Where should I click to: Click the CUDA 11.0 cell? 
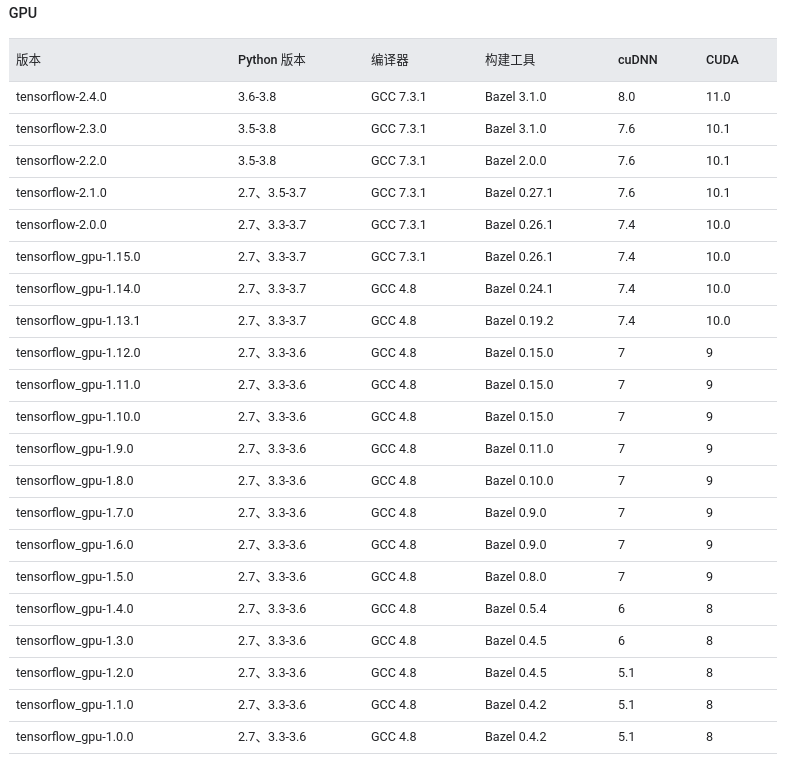[718, 97]
